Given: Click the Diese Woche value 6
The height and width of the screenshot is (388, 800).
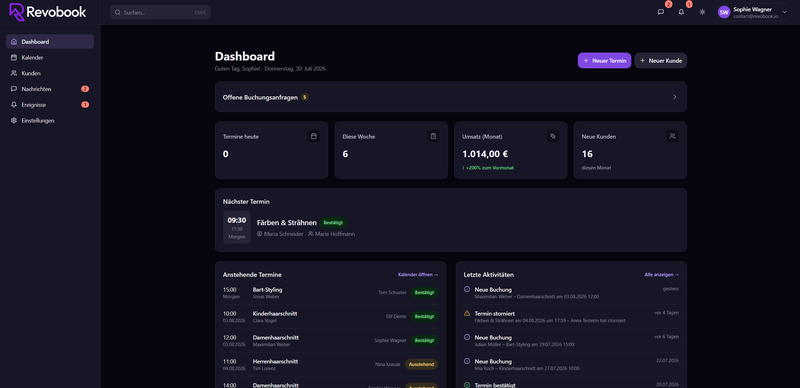Looking at the screenshot, I should [345, 154].
